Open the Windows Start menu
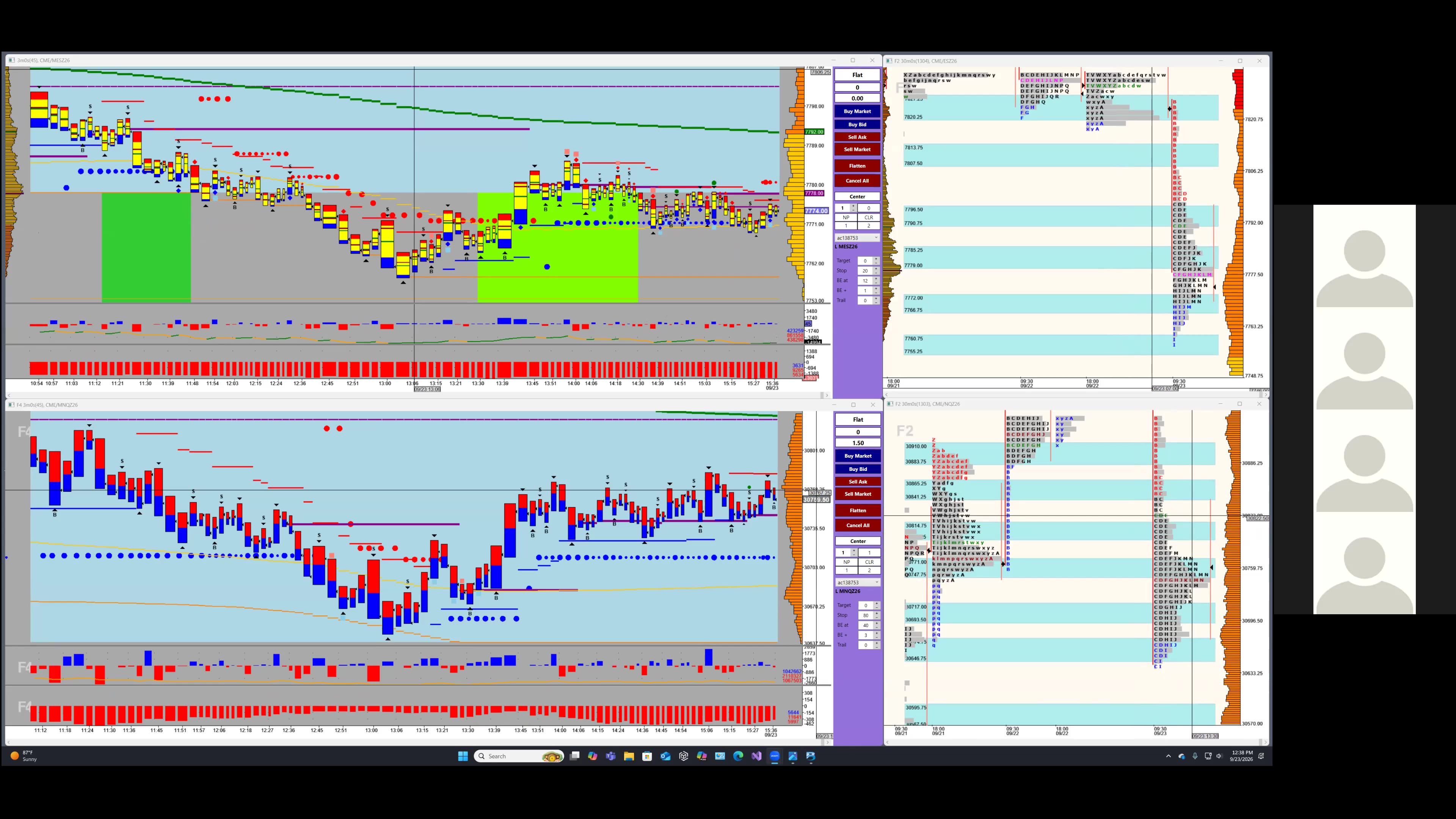Image resolution: width=1456 pixels, height=819 pixels. coord(463,756)
